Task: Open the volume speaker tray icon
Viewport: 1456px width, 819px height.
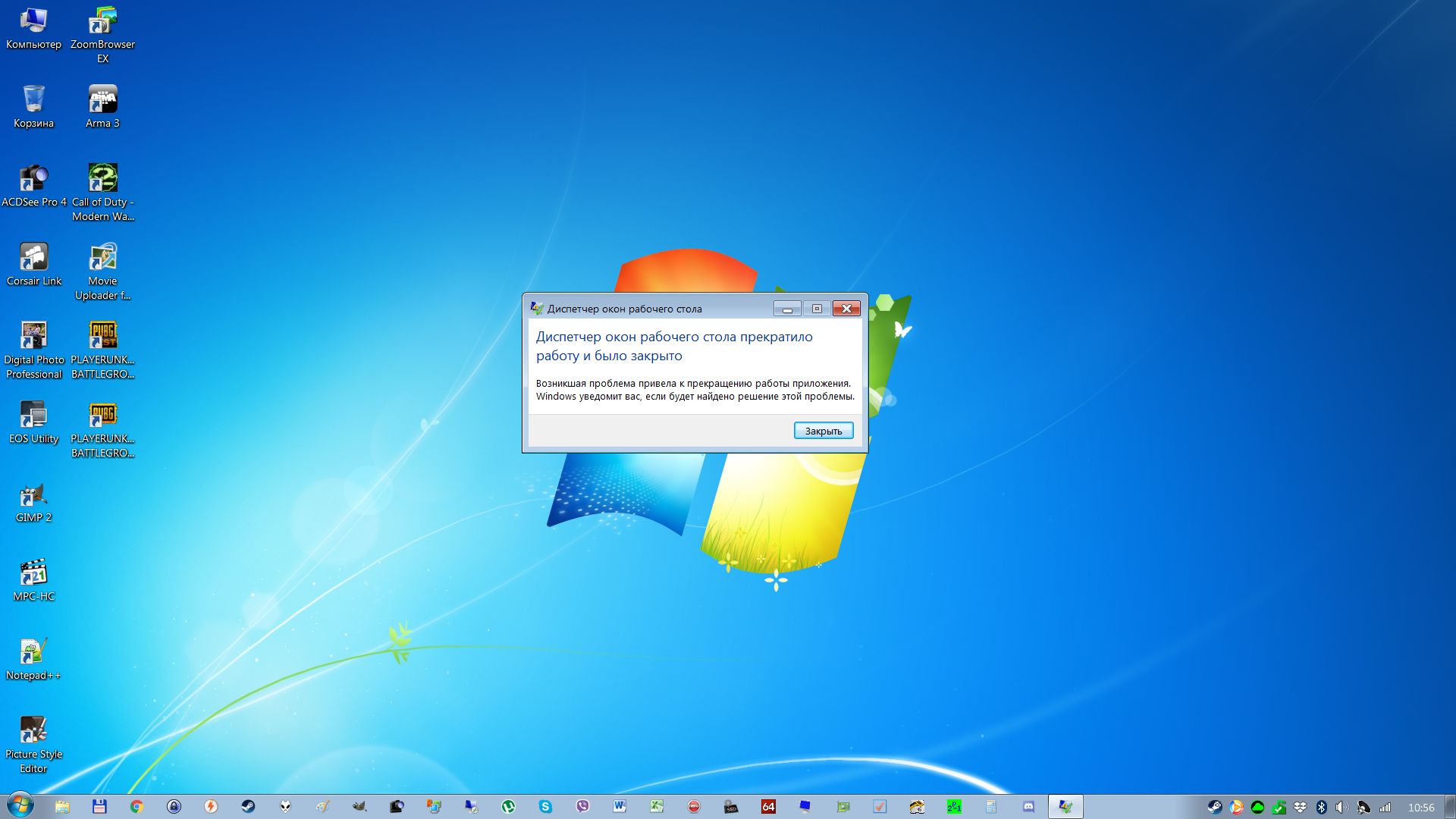Action: point(1341,807)
